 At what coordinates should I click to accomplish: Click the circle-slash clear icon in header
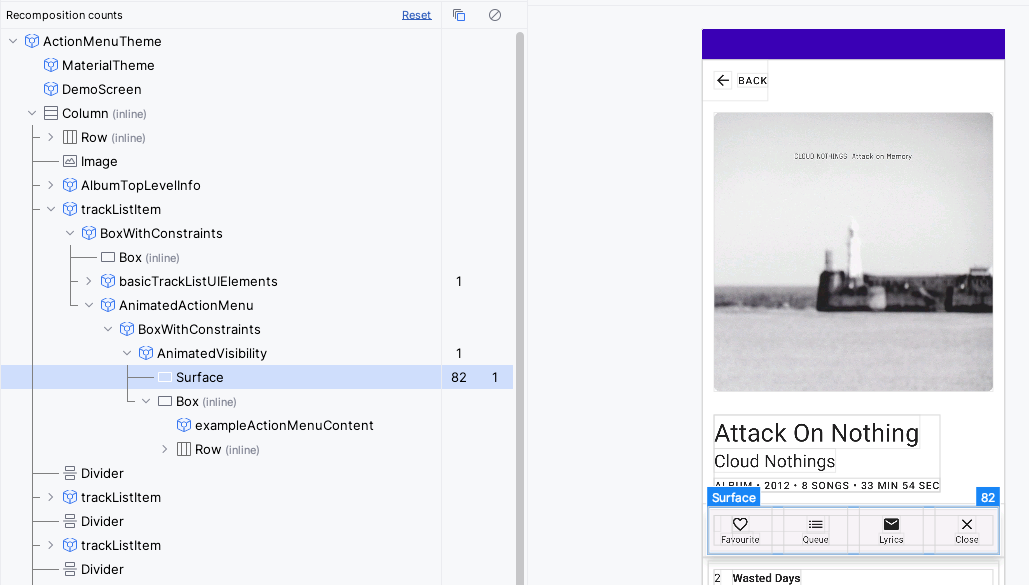click(495, 14)
